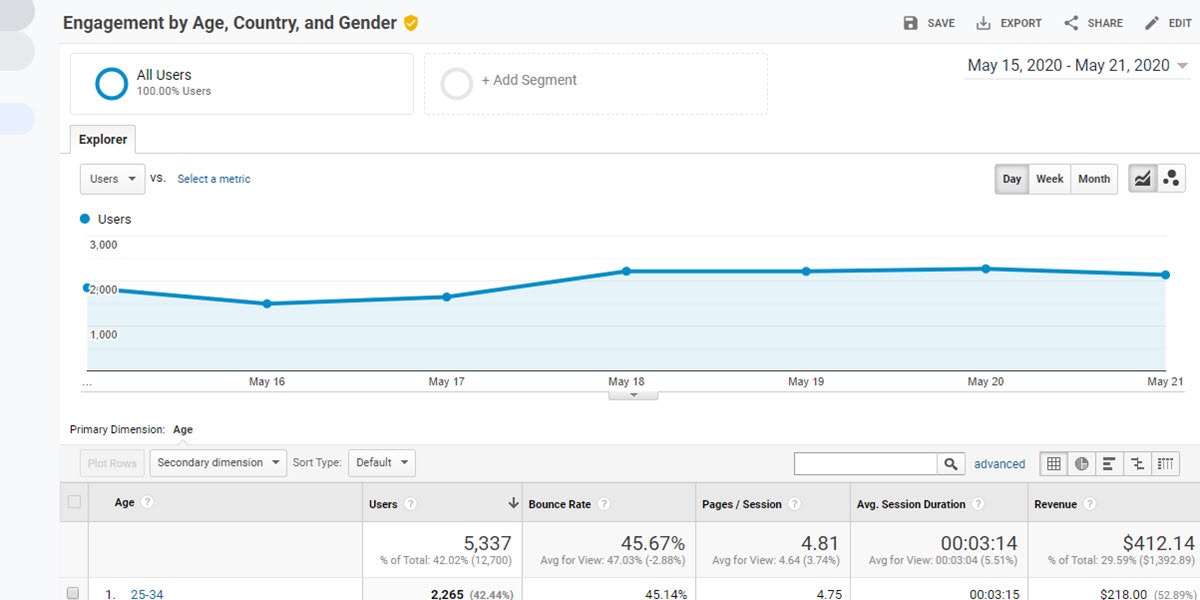This screenshot has height=600, width=1200.
Task: Open the date range picker dropdown
Action: coord(1078,66)
